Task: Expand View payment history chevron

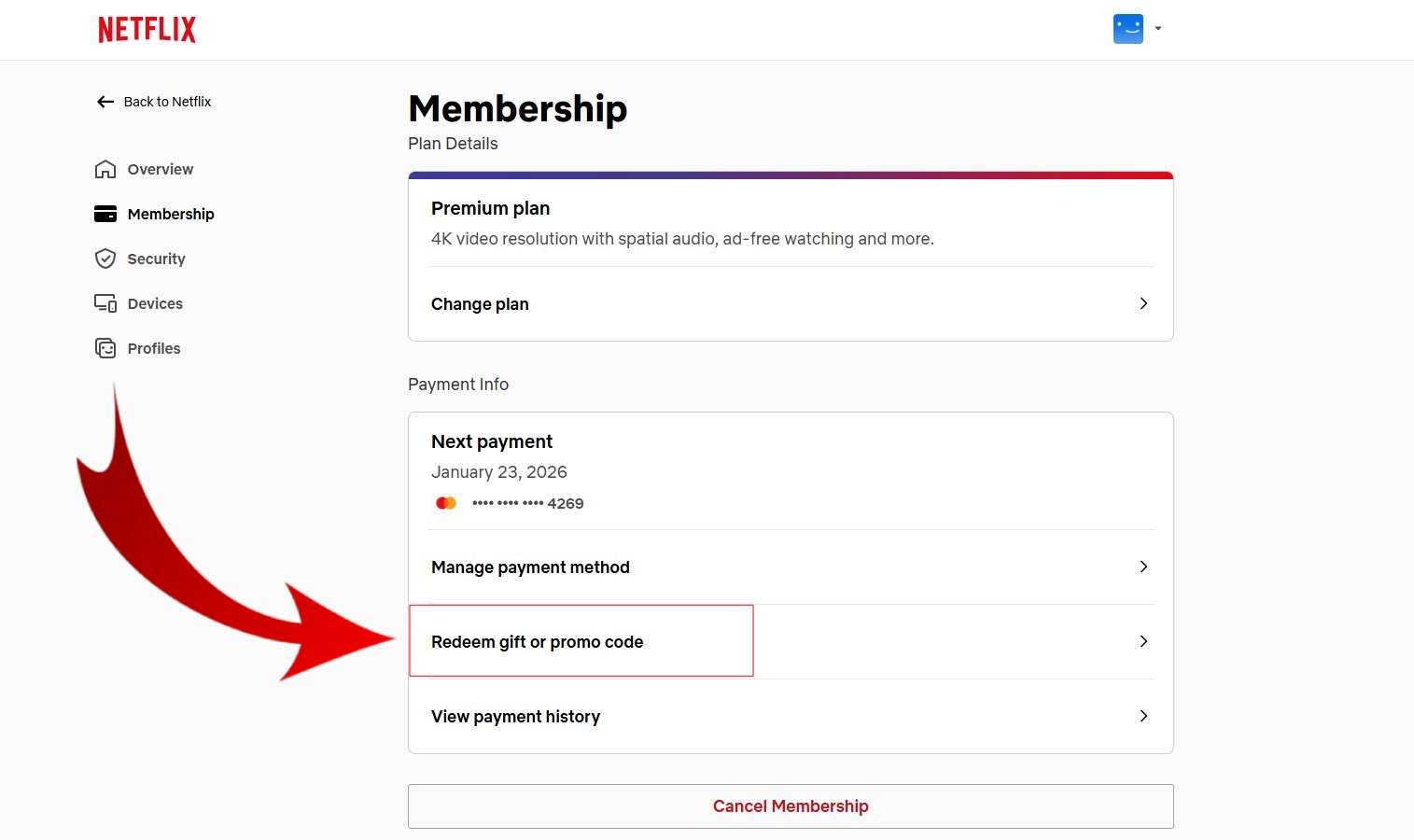Action: point(1143,716)
